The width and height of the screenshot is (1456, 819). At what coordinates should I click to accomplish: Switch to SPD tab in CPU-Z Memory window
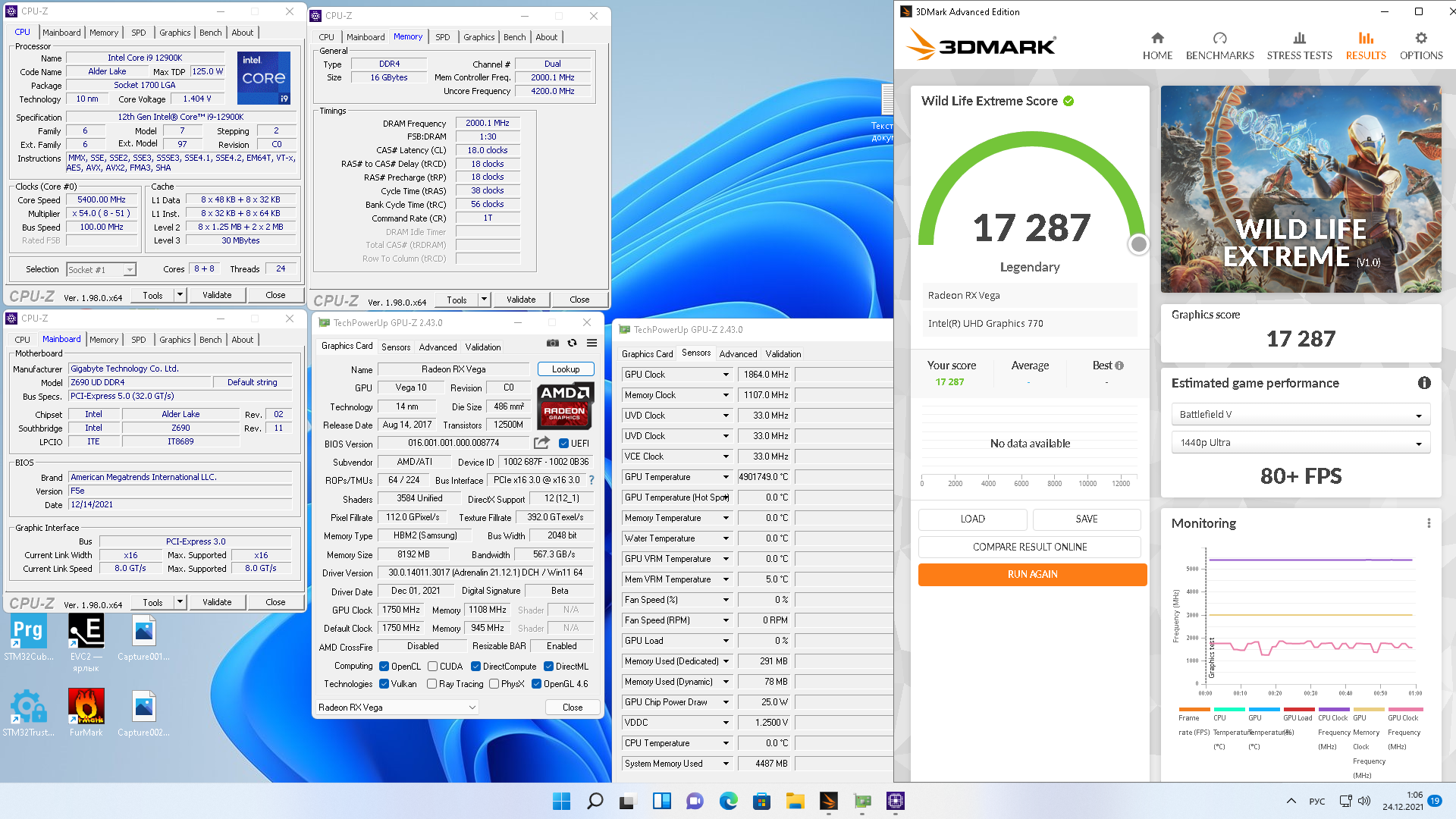point(443,37)
